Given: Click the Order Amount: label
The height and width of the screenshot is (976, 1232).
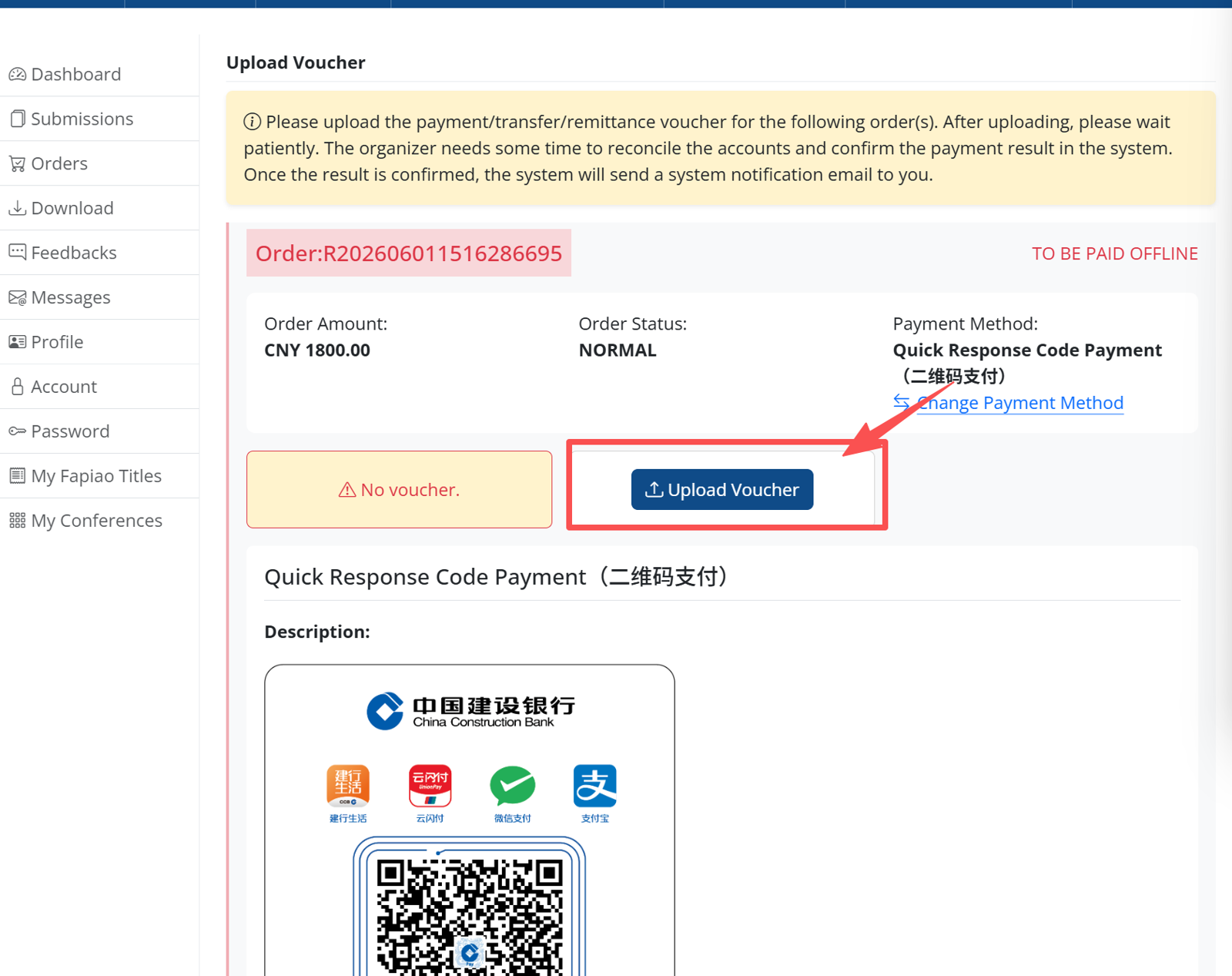Looking at the screenshot, I should click(326, 324).
